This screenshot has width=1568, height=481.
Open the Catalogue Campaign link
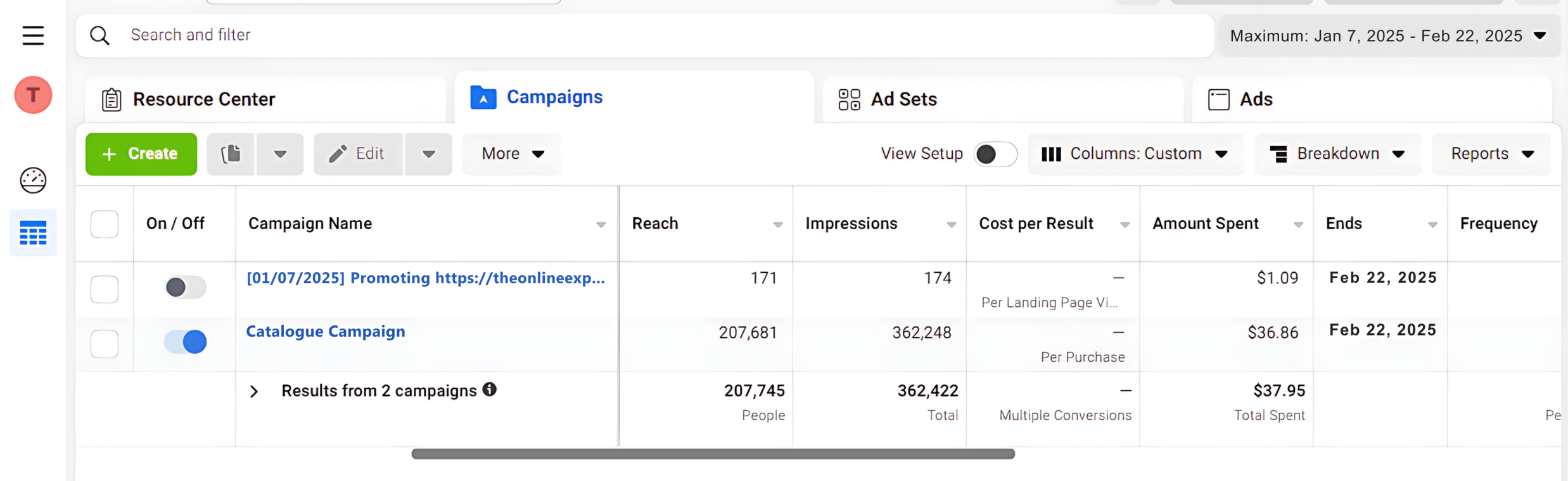point(326,332)
